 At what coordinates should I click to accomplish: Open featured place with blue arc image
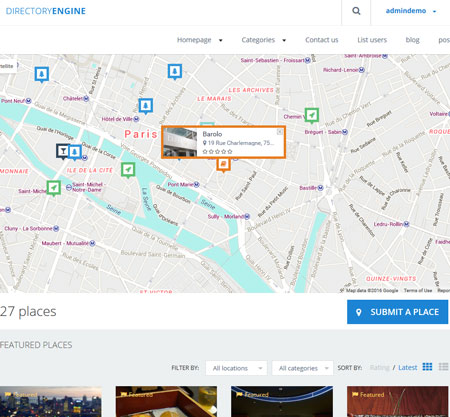click(x=282, y=401)
